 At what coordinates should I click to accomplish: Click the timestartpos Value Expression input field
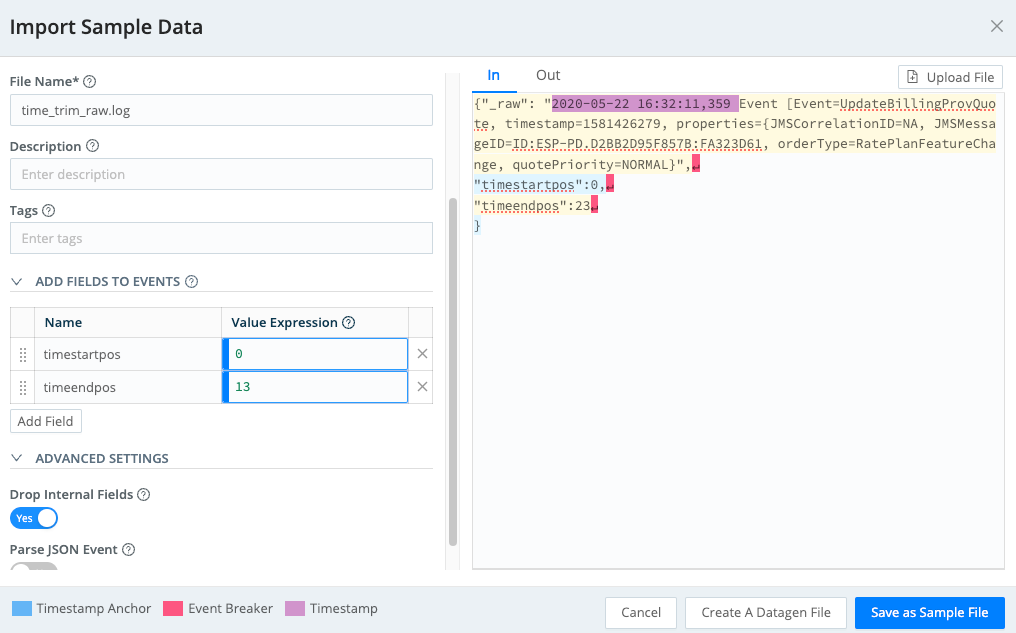(x=315, y=353)
